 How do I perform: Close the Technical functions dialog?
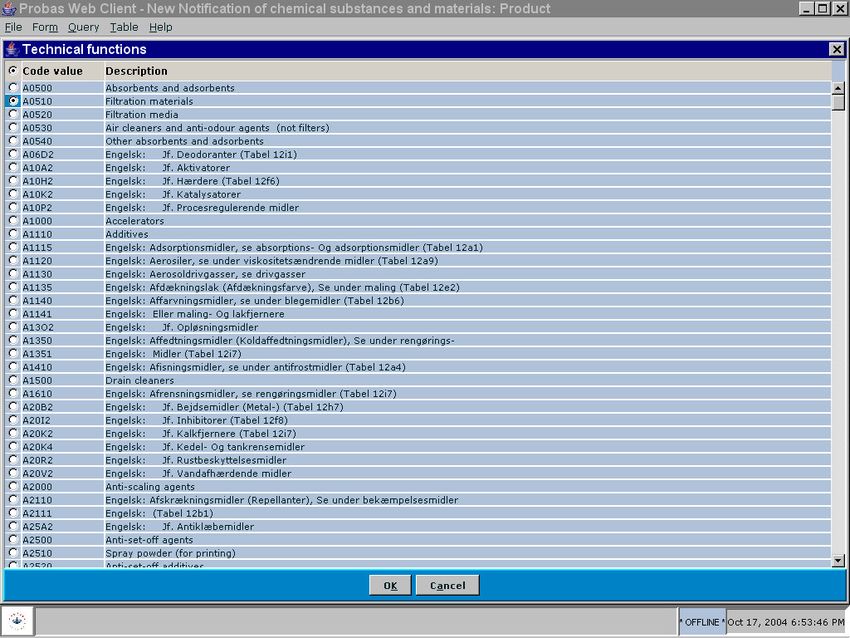[x=836, y=49]
